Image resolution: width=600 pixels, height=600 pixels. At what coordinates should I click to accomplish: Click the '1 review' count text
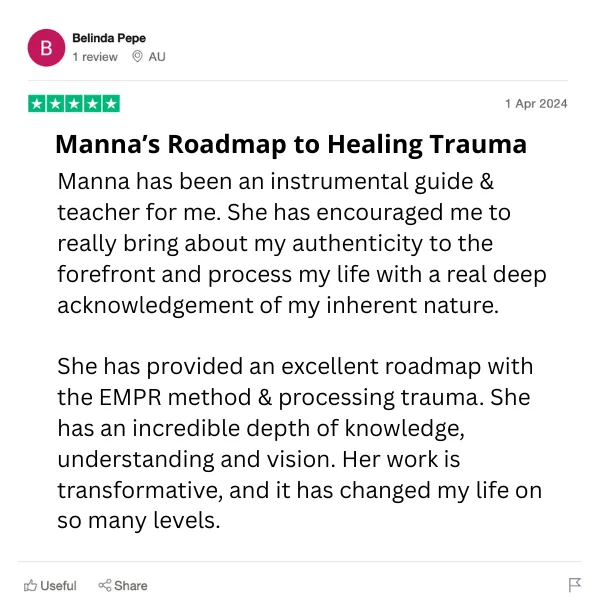coord(95,57)
